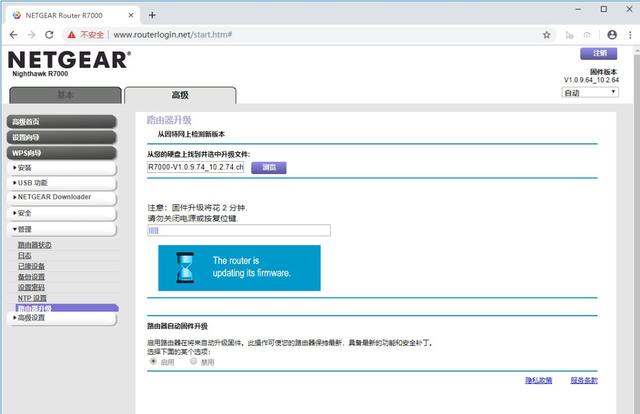Click the note text about 2 分钟
This screenshot has width=640, height=414.
198,208
